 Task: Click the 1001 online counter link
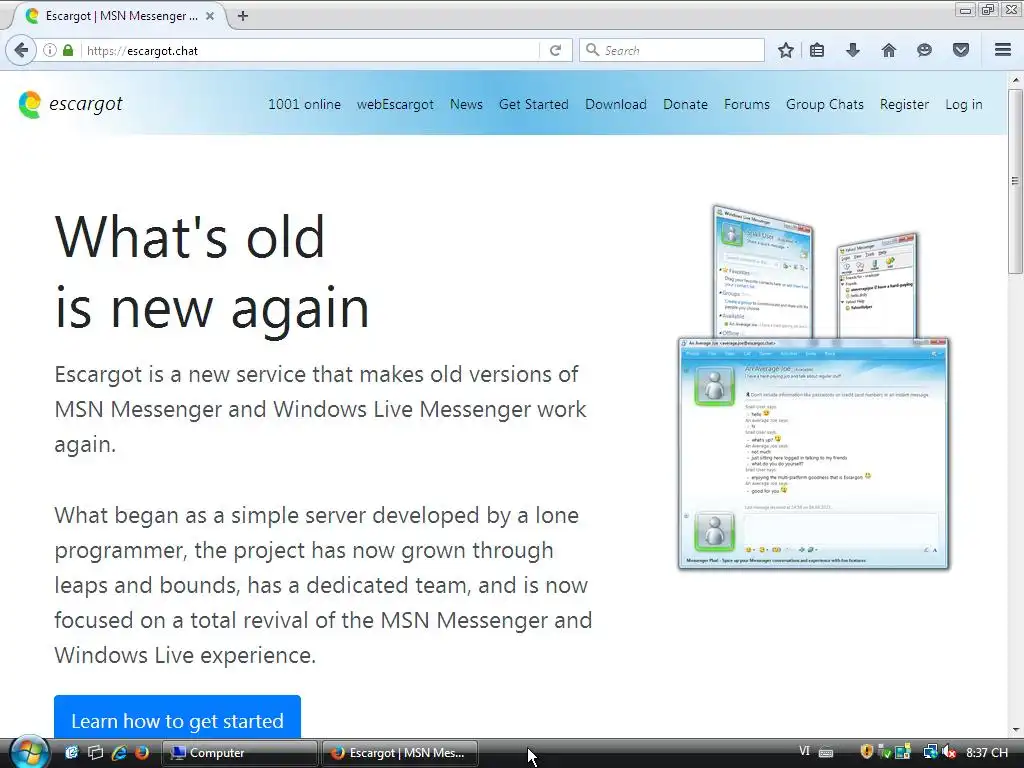click(304, 104)
